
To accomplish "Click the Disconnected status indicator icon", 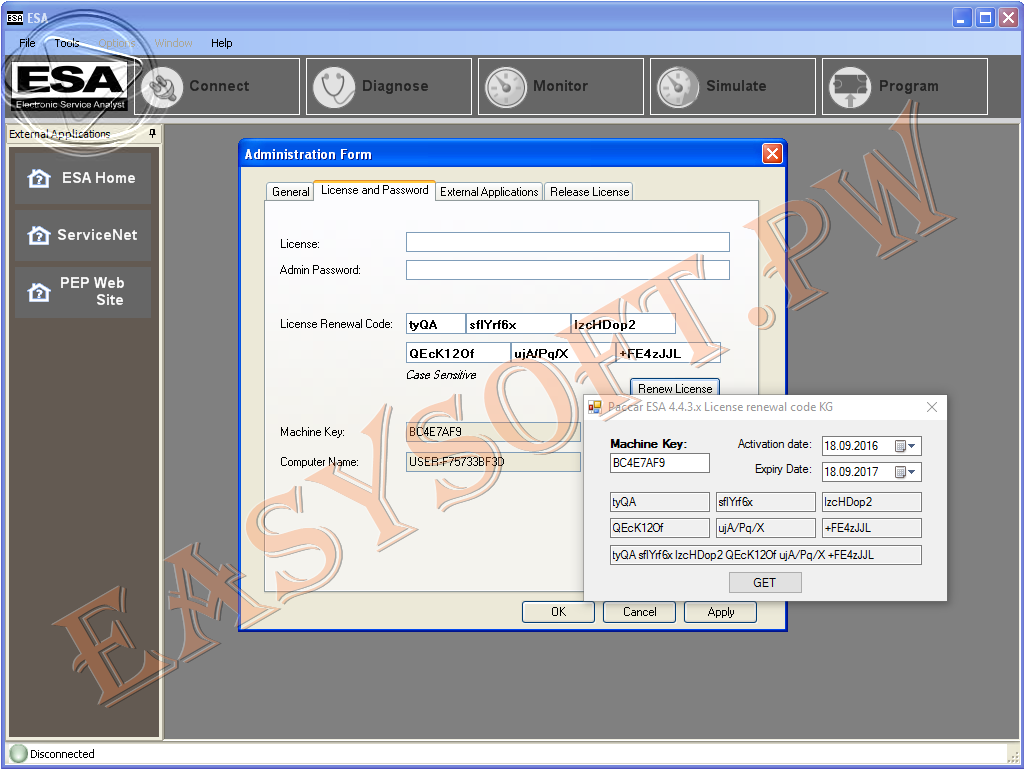I will pos(18,754).
